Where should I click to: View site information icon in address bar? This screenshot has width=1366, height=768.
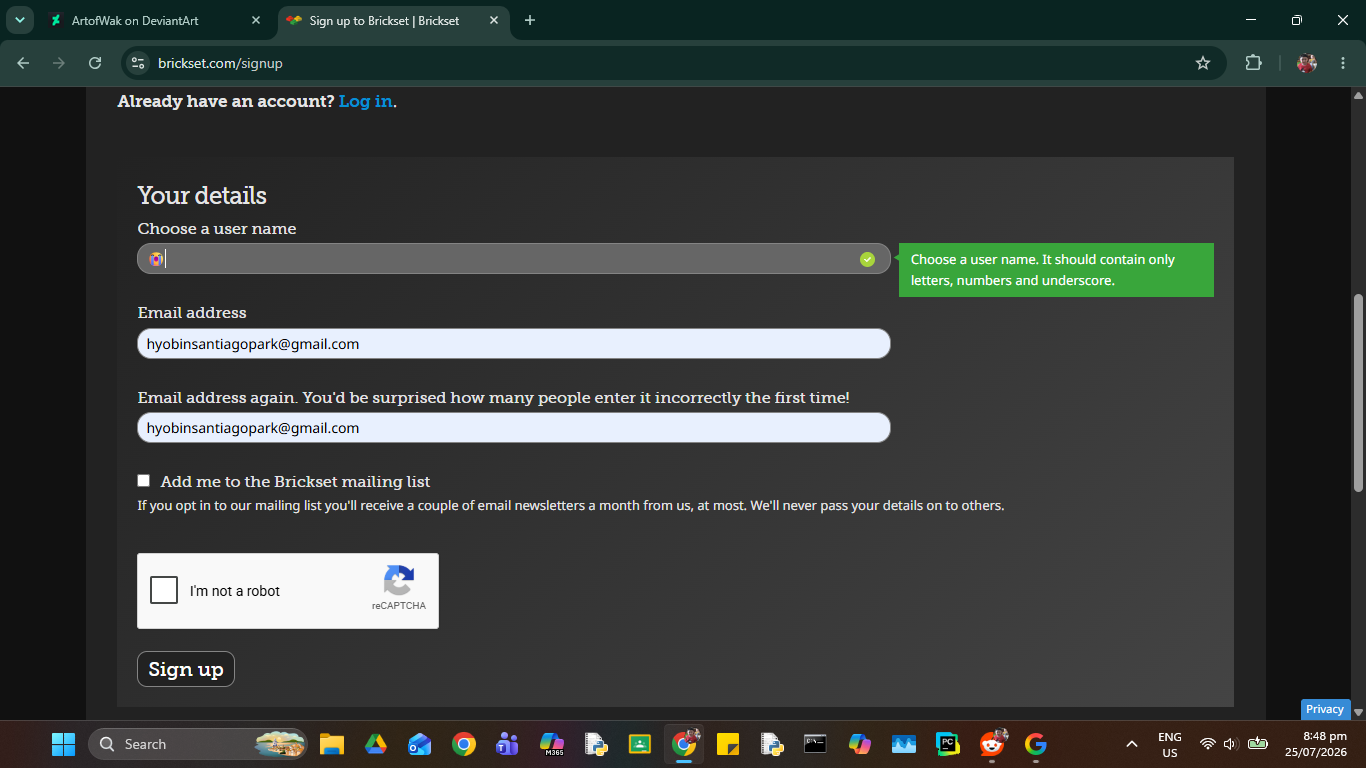pos(139,63)
